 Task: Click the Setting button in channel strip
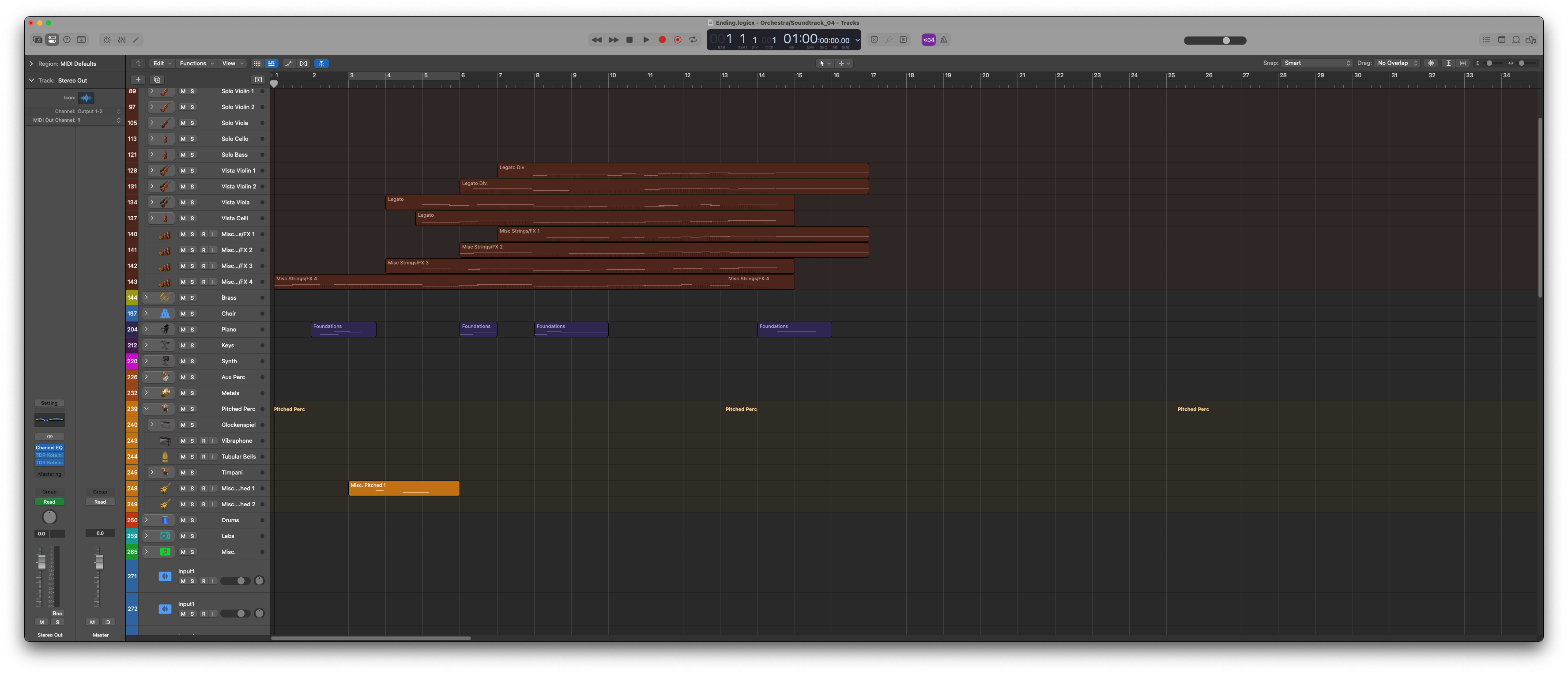click(49, 403)
